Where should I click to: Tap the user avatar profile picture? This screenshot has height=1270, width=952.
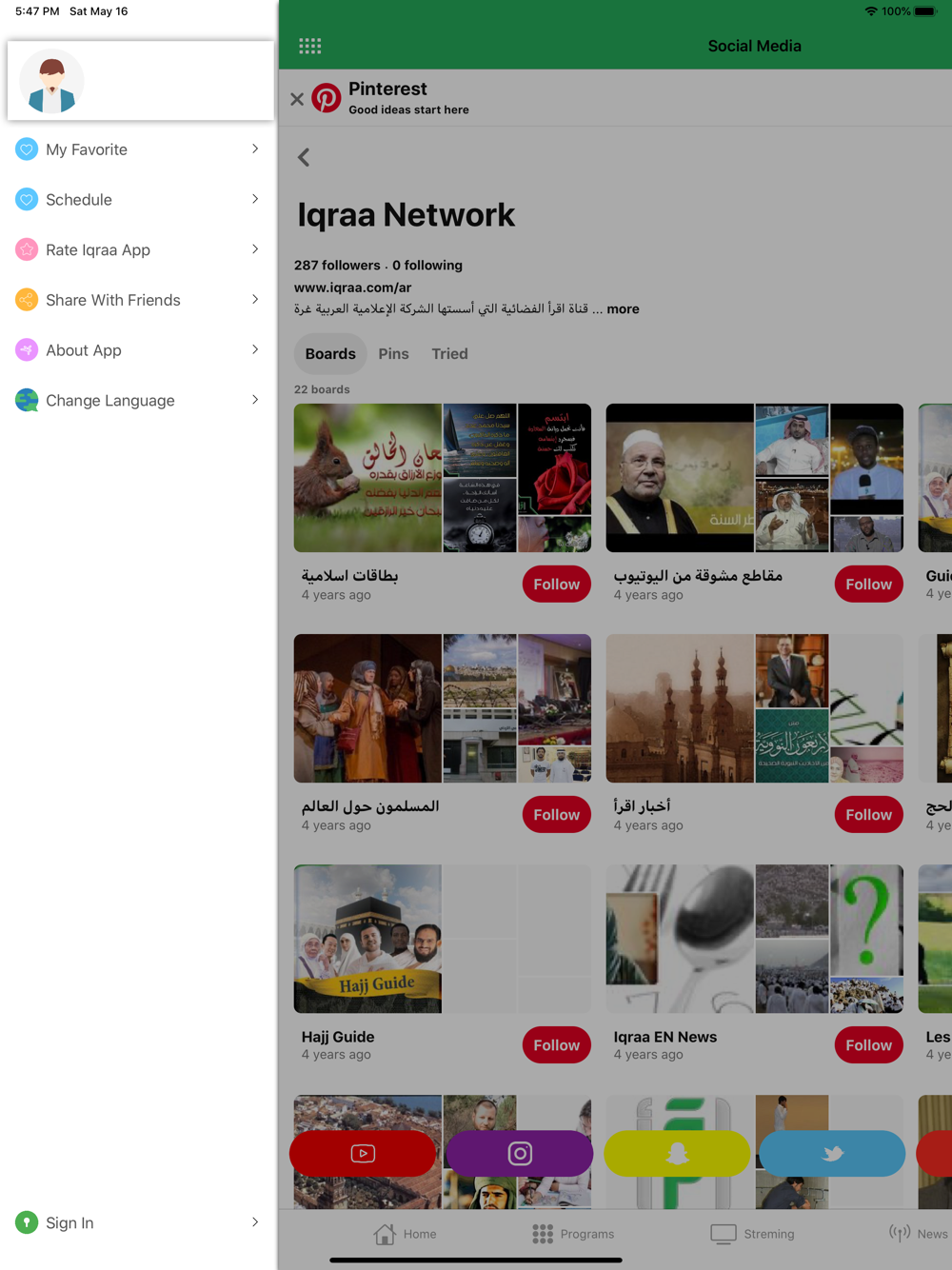coord(52,81)
